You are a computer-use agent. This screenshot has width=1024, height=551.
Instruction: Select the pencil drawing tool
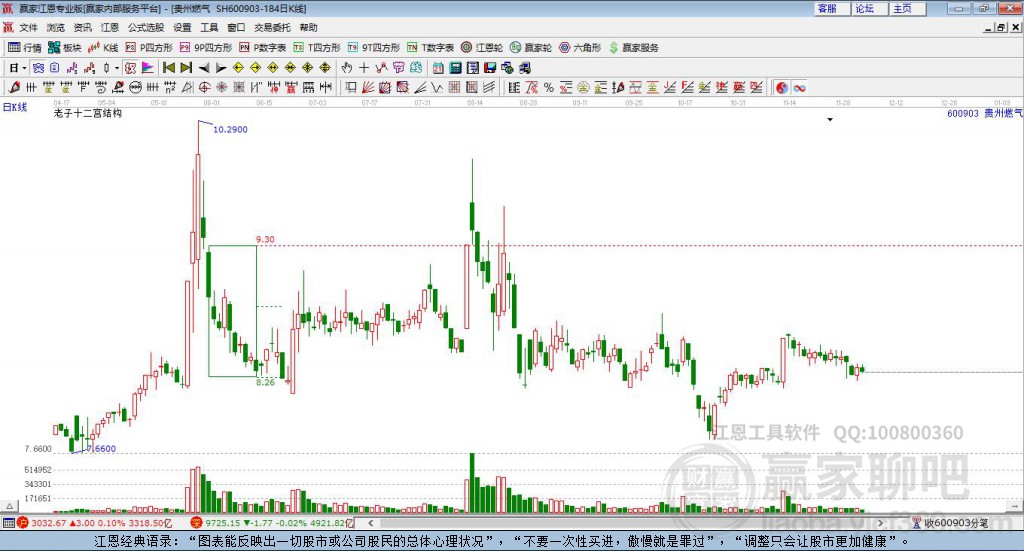pyautogui.click(x=14, y=87)
